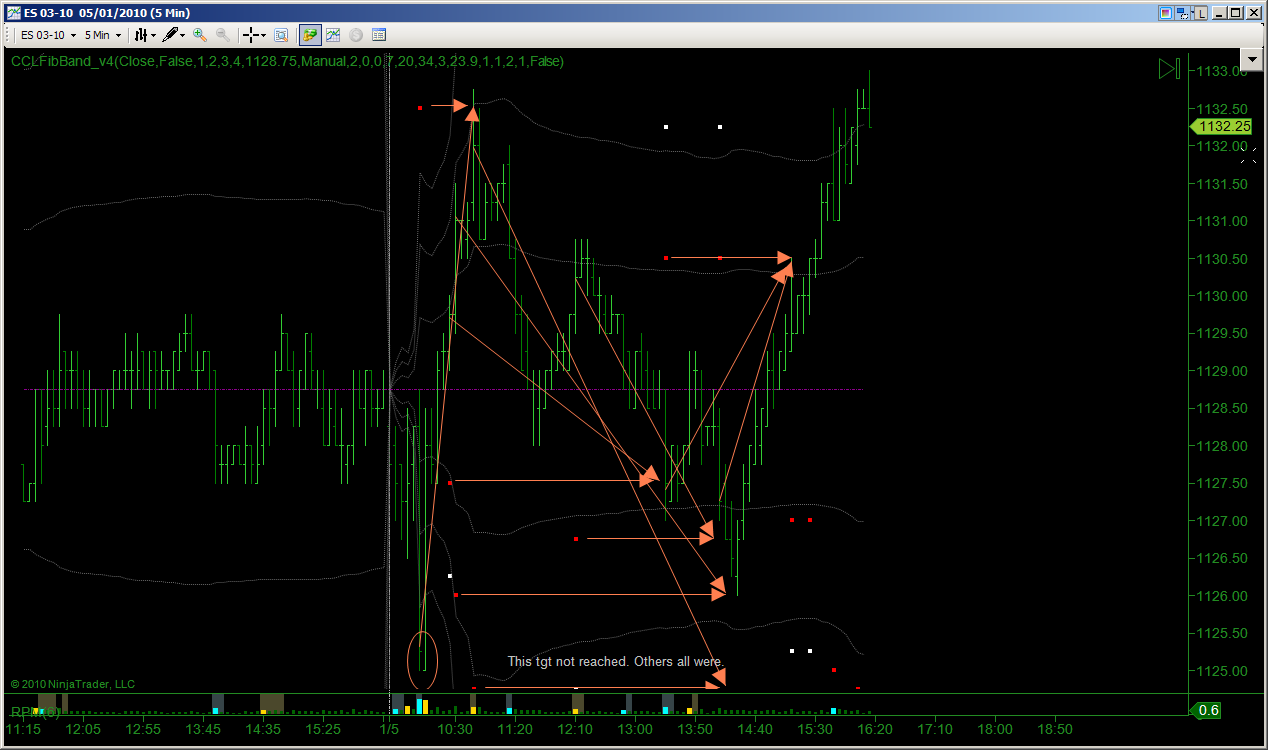
Task: Expand the crosshair dropdown arrow
Action: click(x=263, y=35)
